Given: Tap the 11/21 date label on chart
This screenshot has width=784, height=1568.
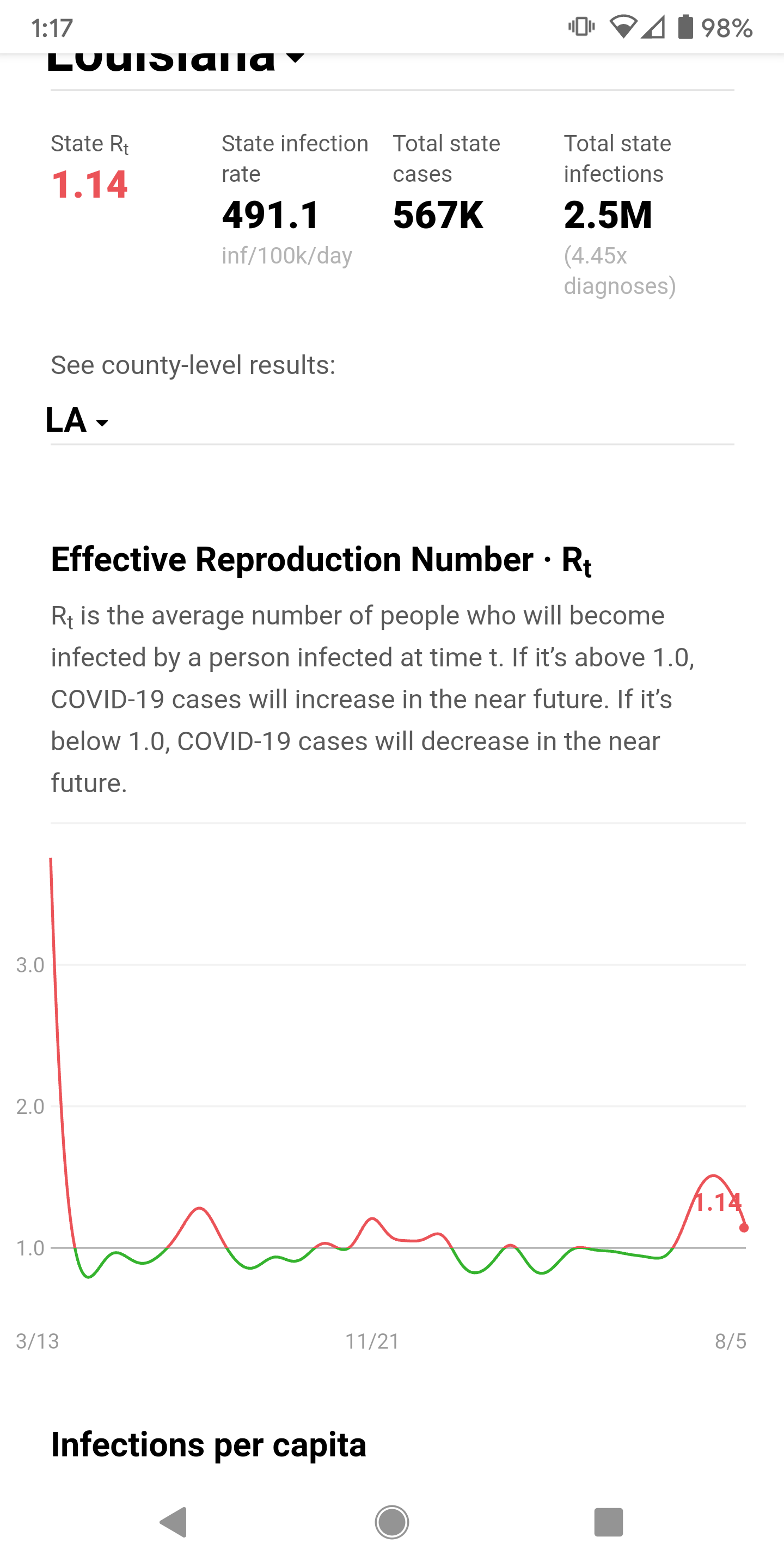Looking at the screenshot, I should pyautogui.click(x=372, y=1342).
